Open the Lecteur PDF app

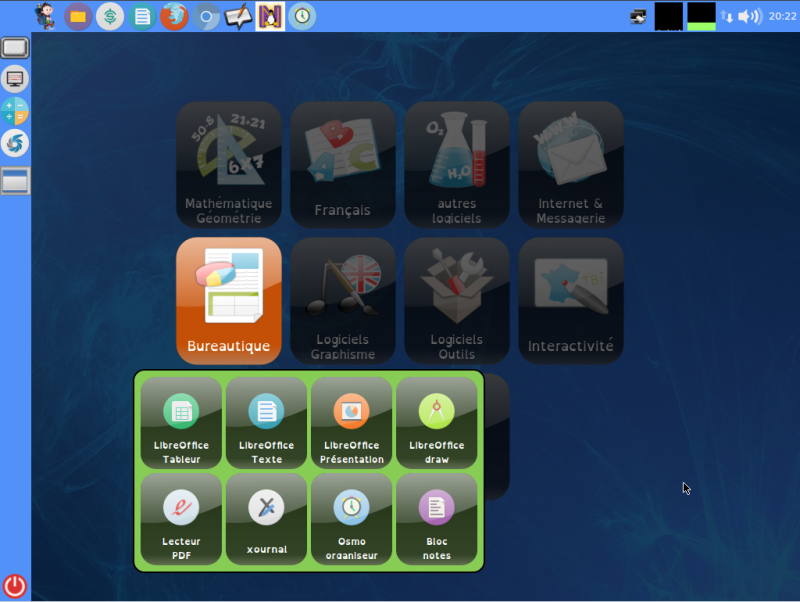[181, 519]
